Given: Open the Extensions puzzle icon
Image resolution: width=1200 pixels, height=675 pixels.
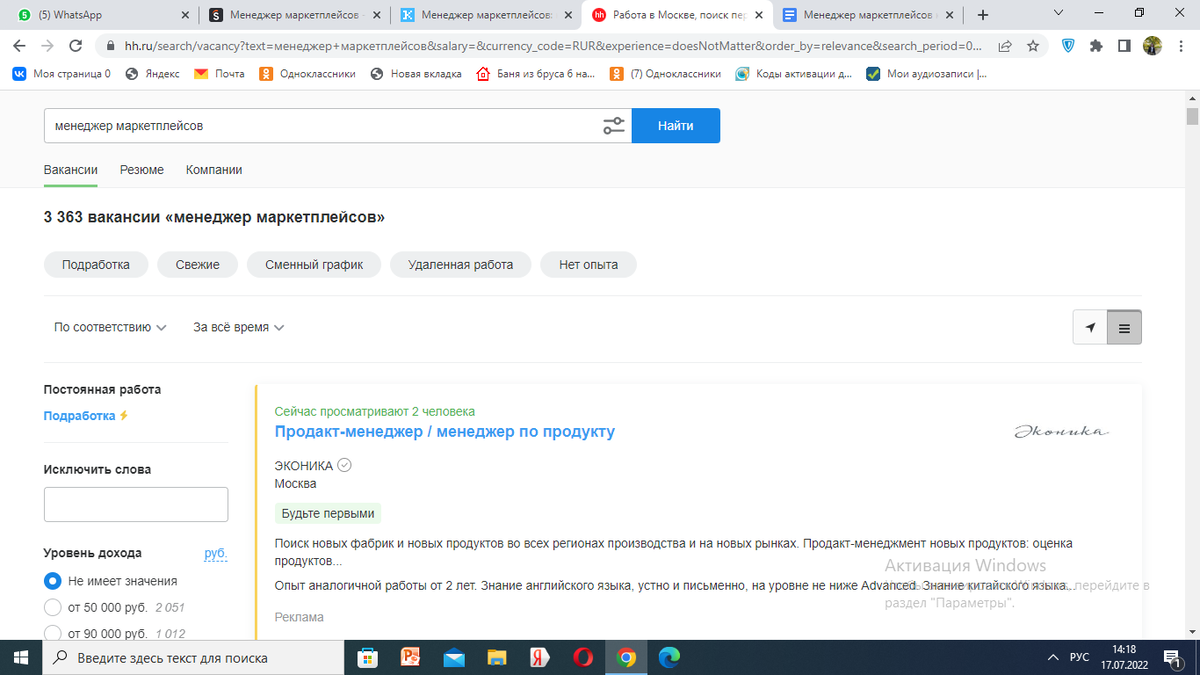Looking at the screenshot, I should click(1096, 46).
